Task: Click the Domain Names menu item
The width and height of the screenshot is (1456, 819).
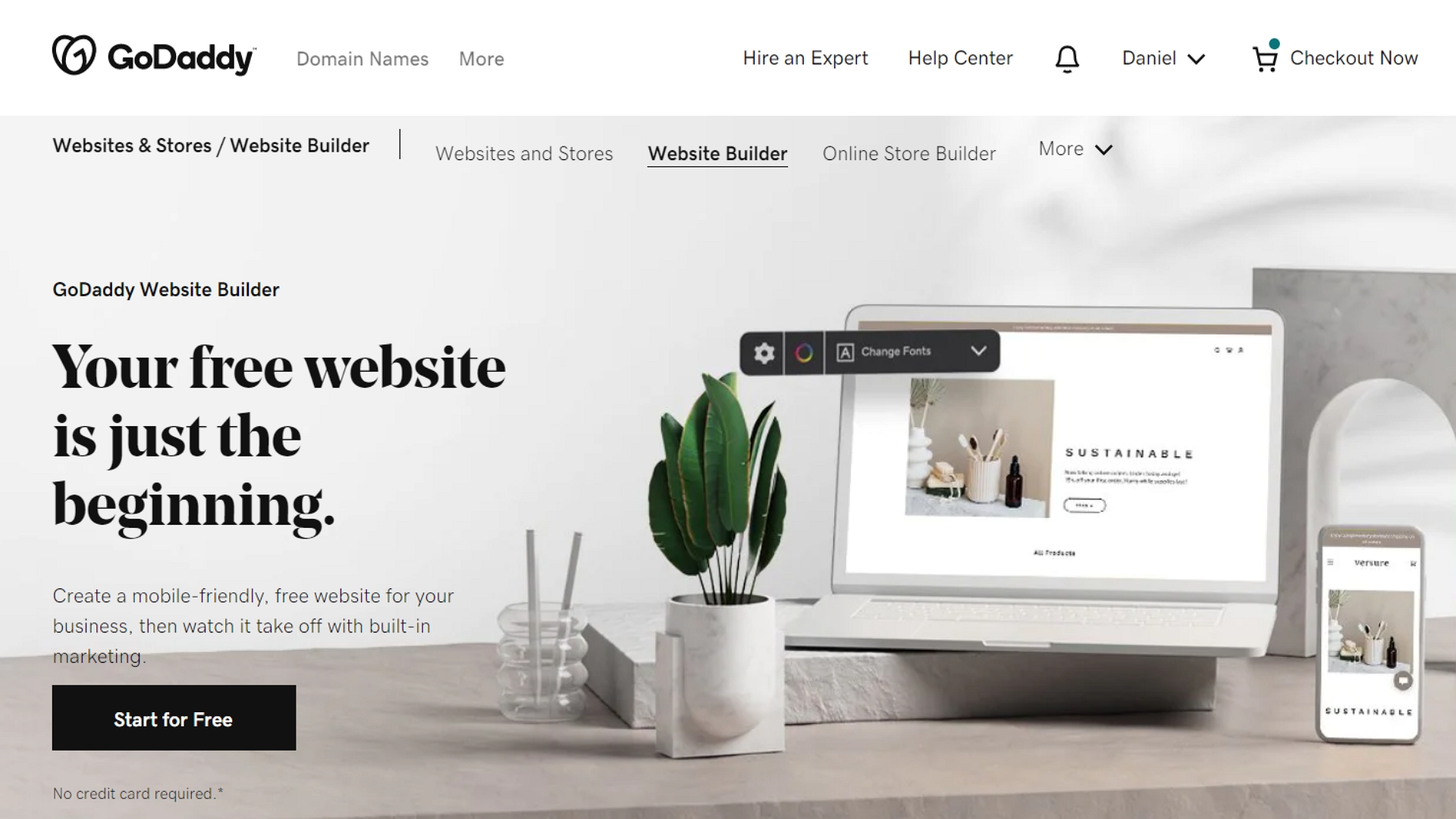Action: [363, 58]
